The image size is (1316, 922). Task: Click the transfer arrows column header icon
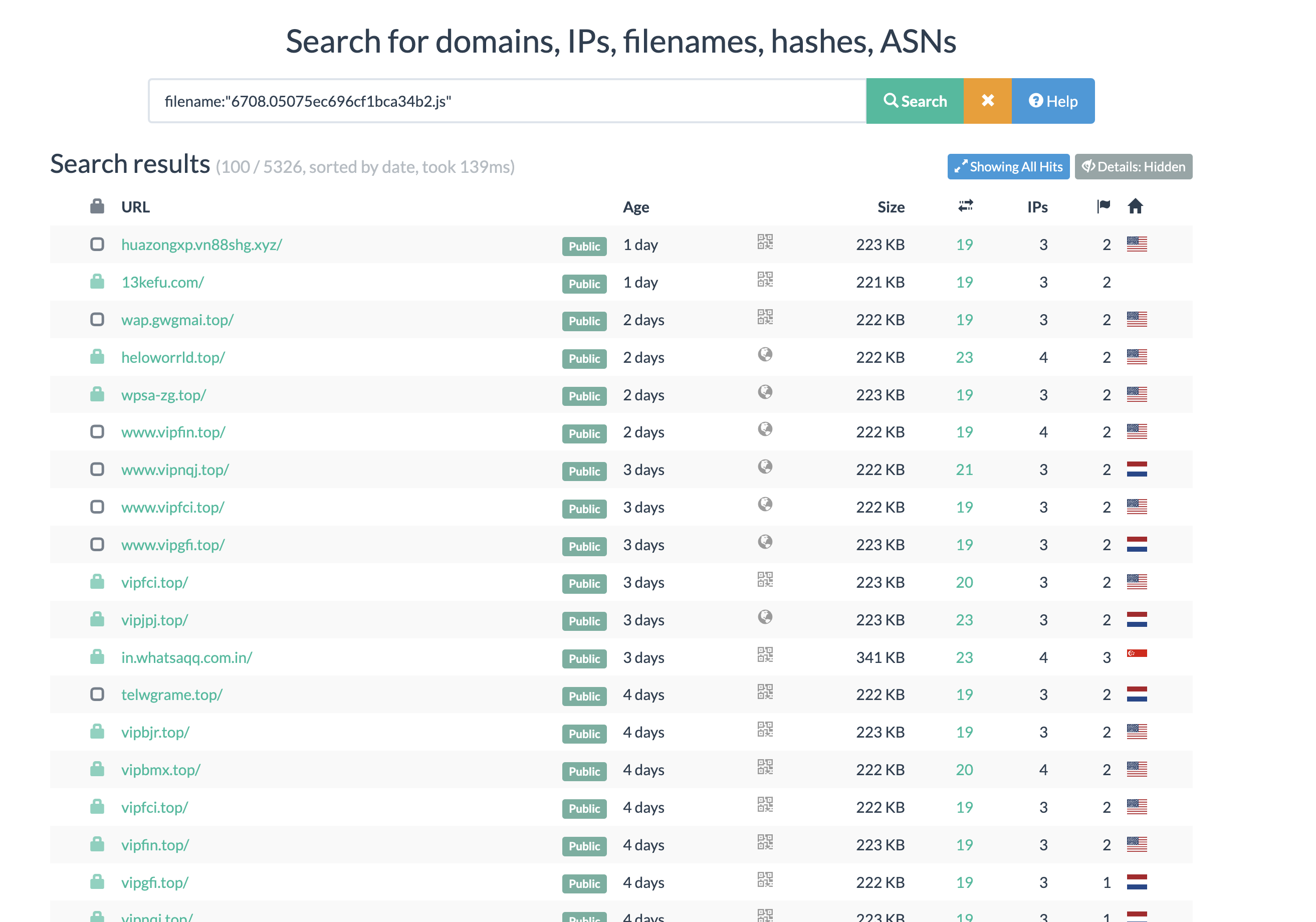click(965, 206)
